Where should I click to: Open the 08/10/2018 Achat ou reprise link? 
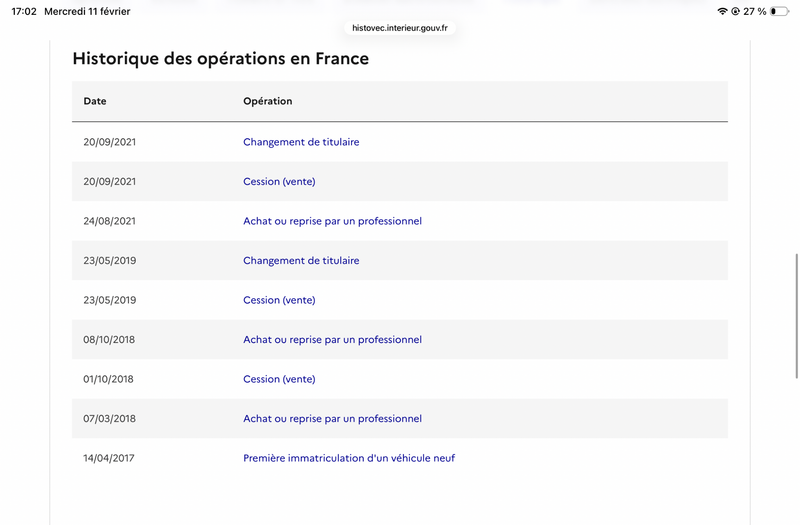click(332, 340)
